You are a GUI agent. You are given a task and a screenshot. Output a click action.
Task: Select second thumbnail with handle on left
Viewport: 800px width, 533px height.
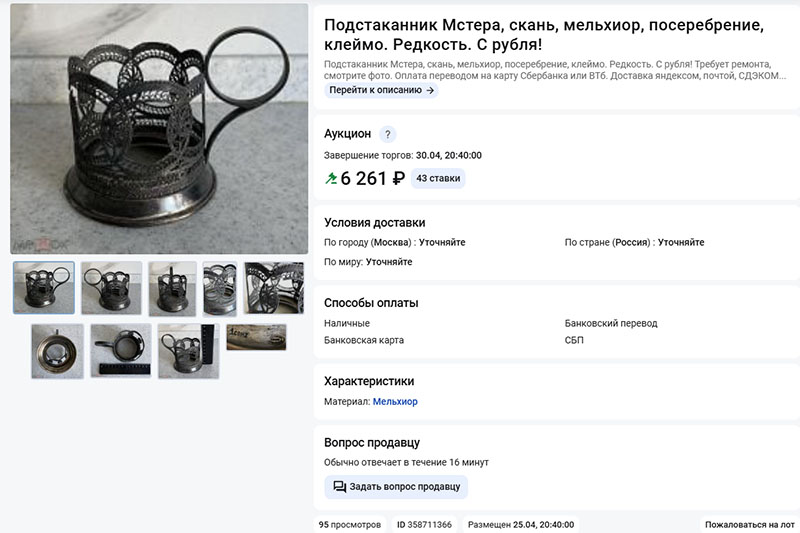click(x=111, y=288)
